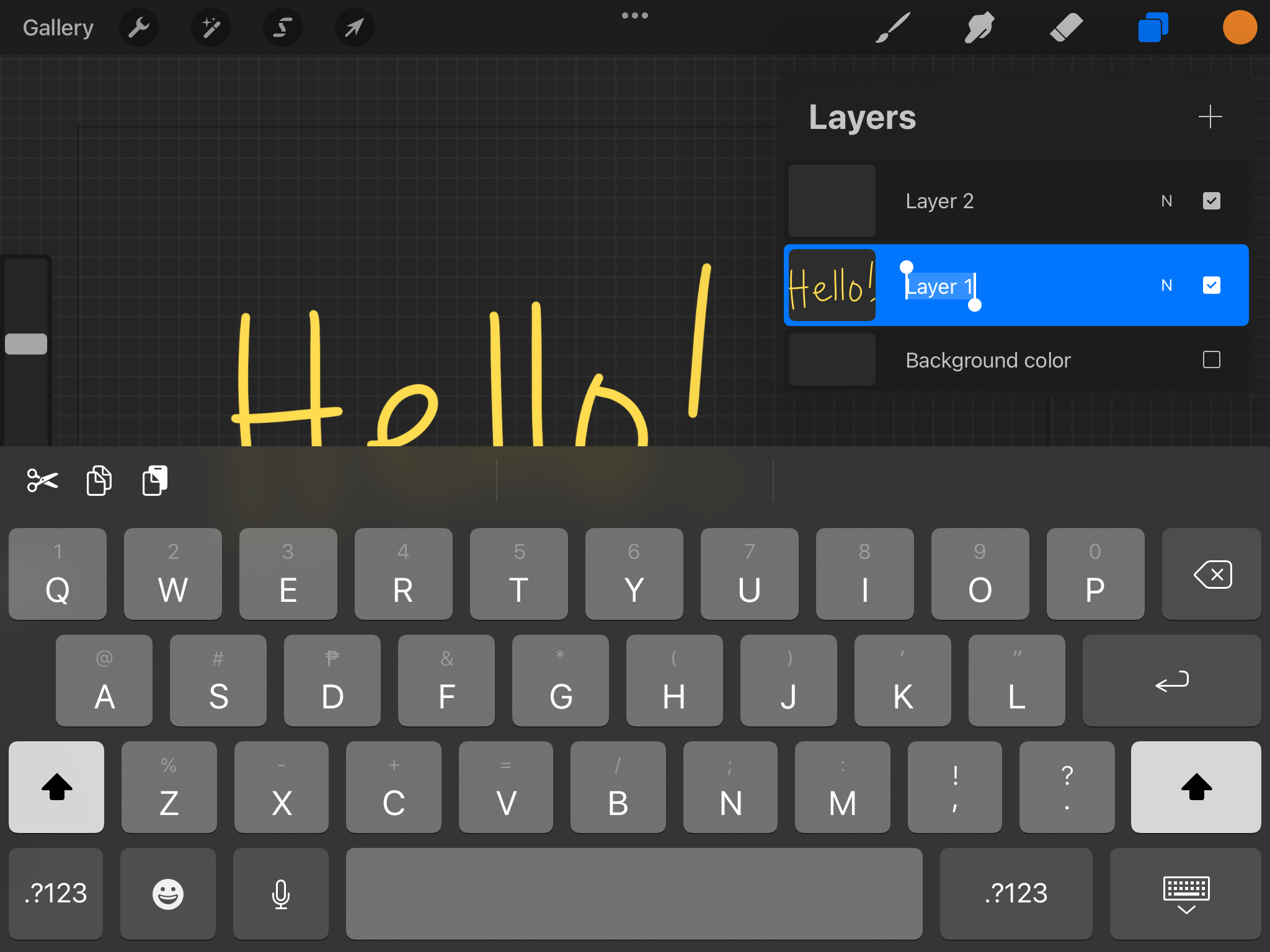Image resolution: width=1270 pixels, height=952 pixels.
Task: Return to the Gallery
Action: (58, 27)
